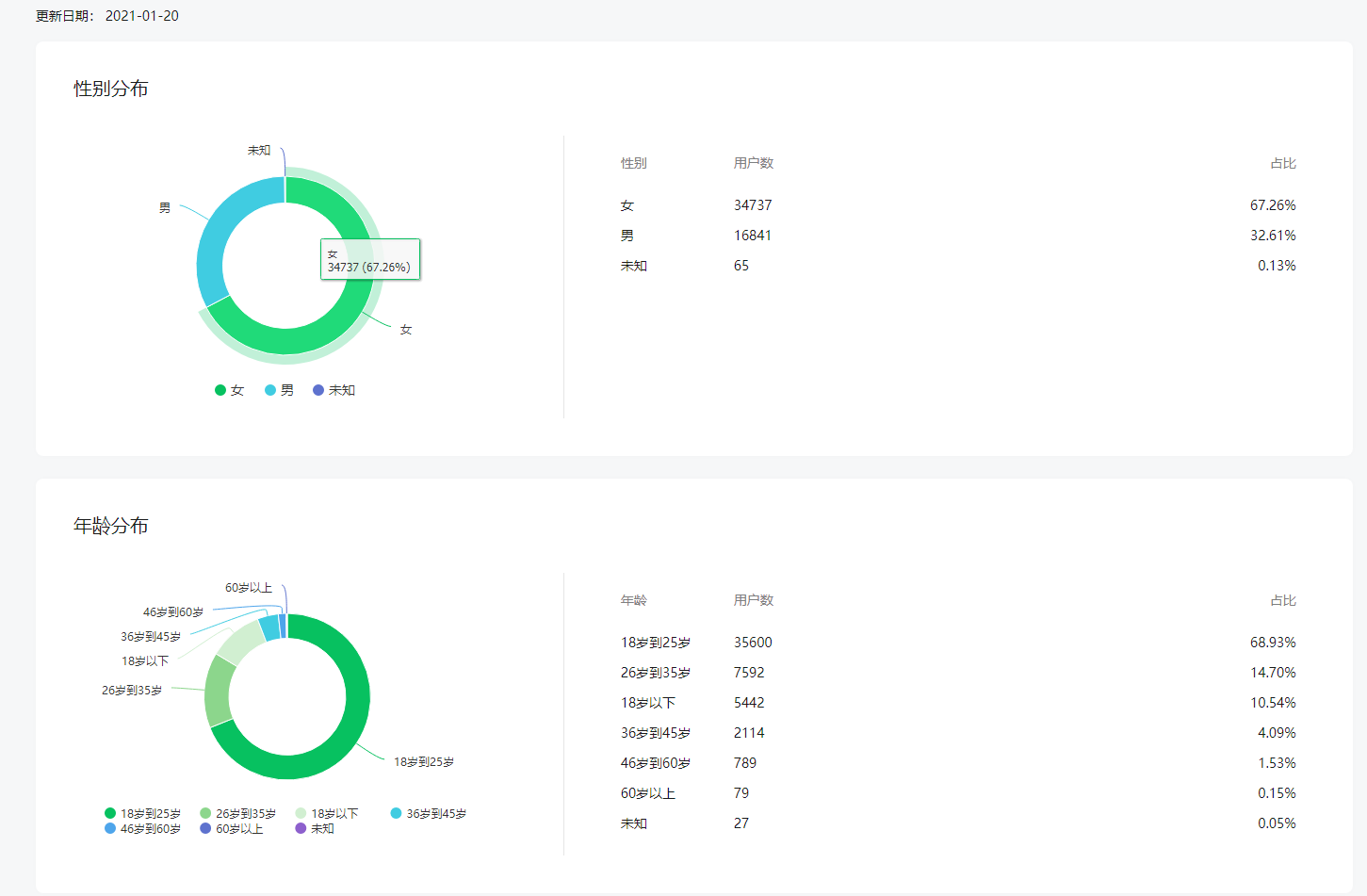Click the 18岁到25岁 callout label beside donut
Viewport: 1367px width, 896px height.
424,762
